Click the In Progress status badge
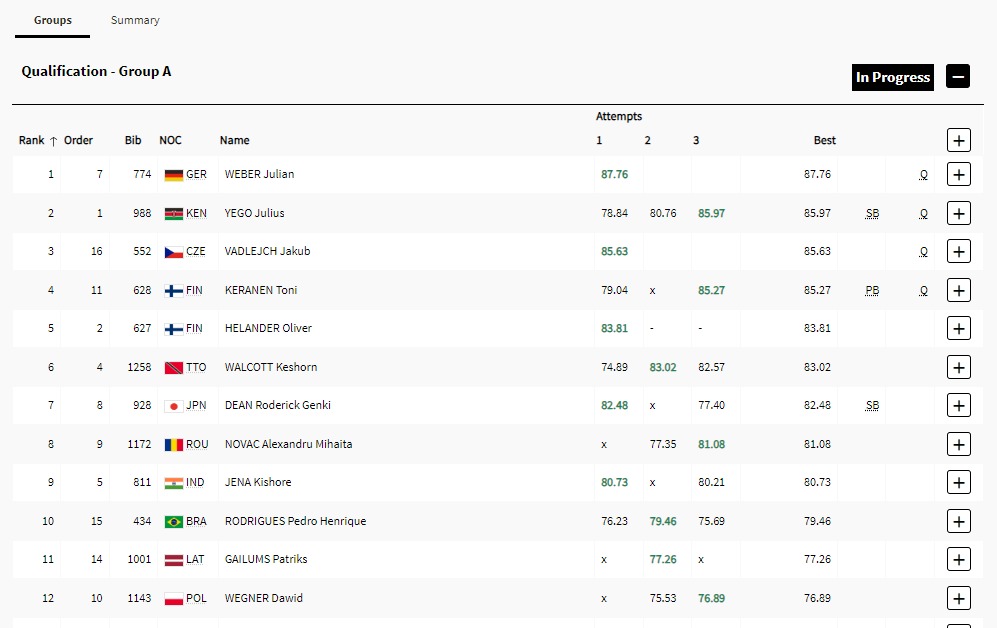 (x=893, y=77)
